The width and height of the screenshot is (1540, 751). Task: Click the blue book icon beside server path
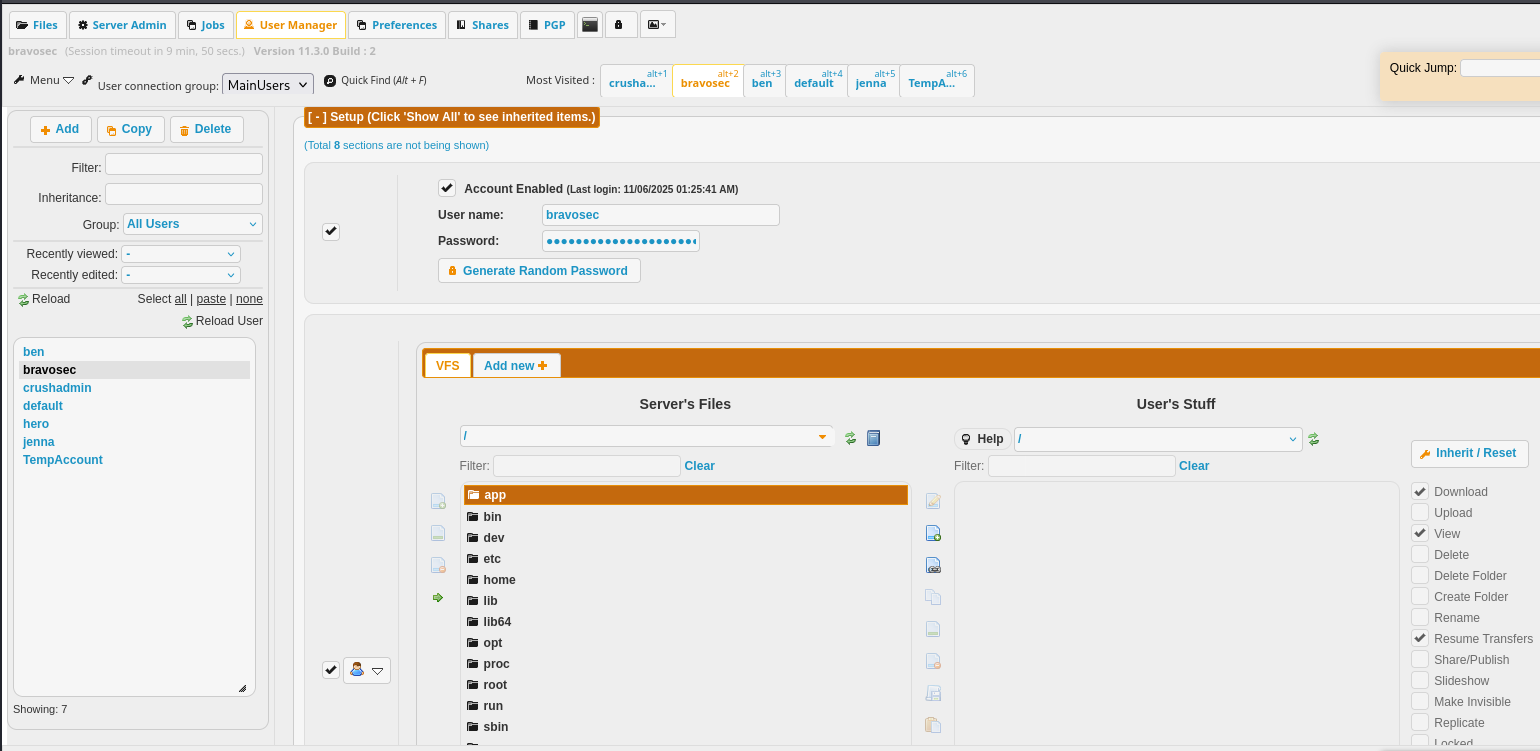873,438
